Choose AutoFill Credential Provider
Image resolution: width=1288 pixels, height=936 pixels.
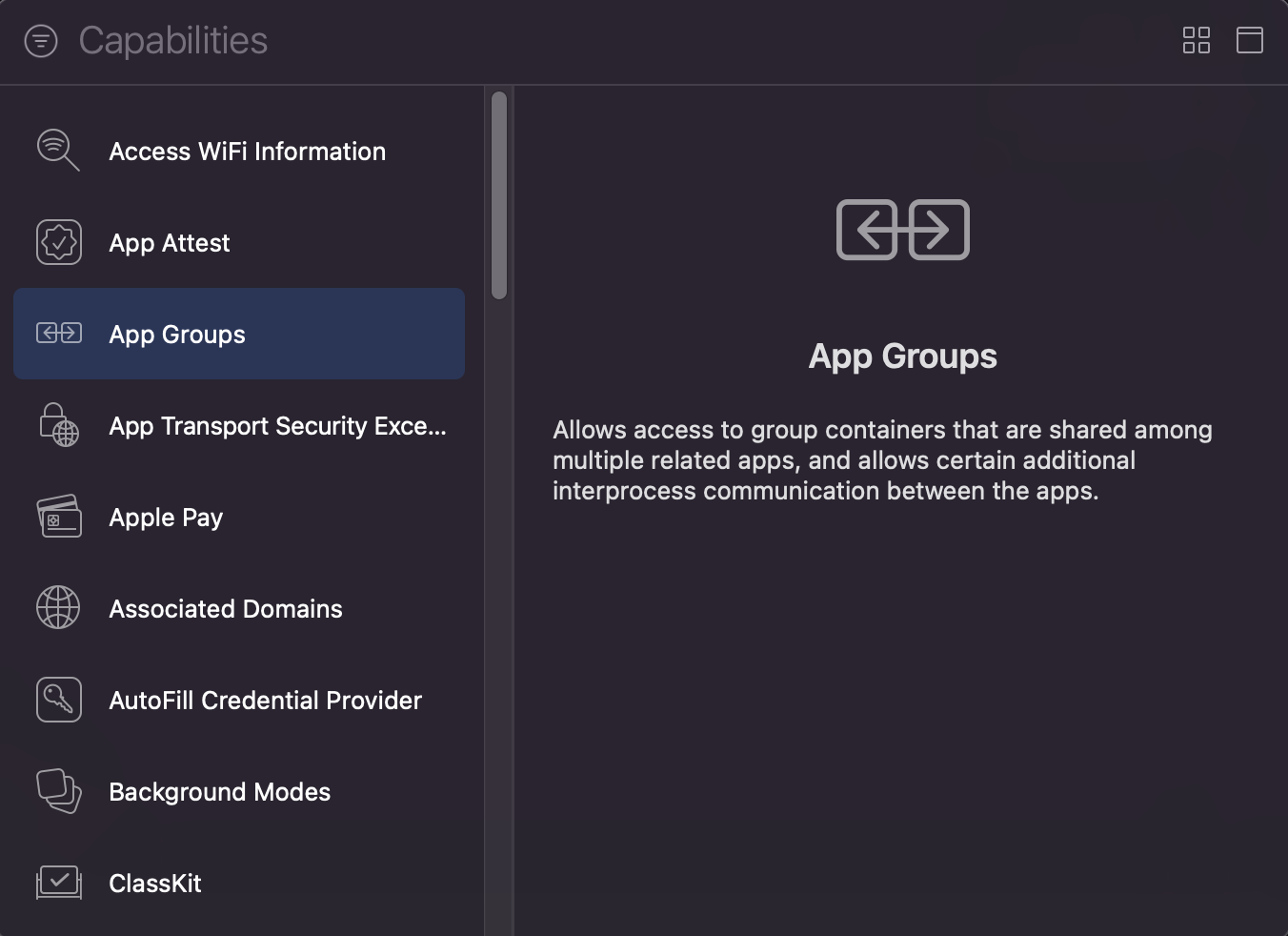click(239, 700)
